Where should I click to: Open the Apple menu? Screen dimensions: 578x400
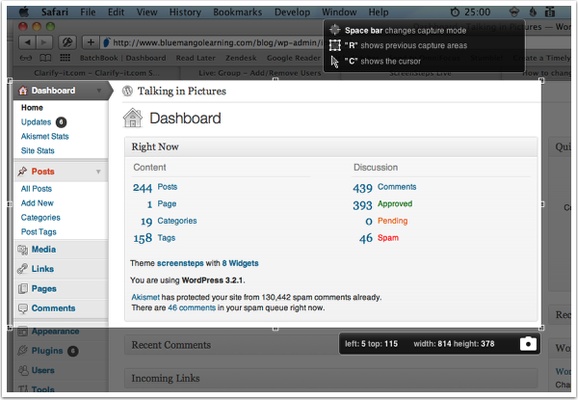pos(24,12)
